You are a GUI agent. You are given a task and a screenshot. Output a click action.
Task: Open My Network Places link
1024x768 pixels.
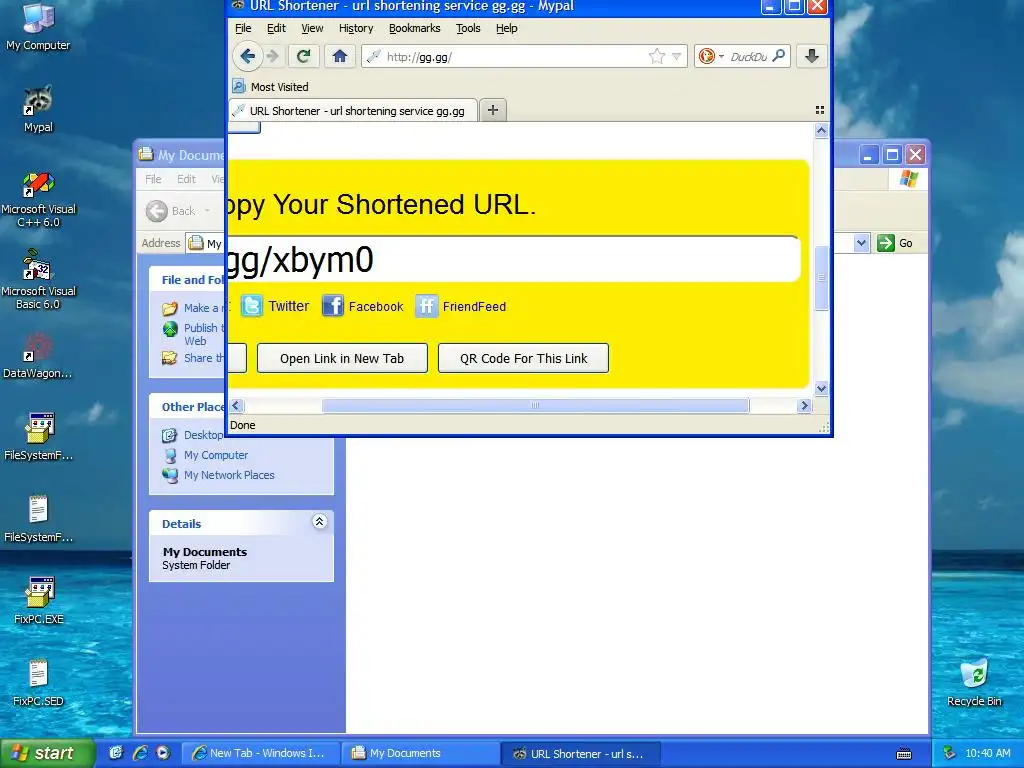tap(229, 475)
